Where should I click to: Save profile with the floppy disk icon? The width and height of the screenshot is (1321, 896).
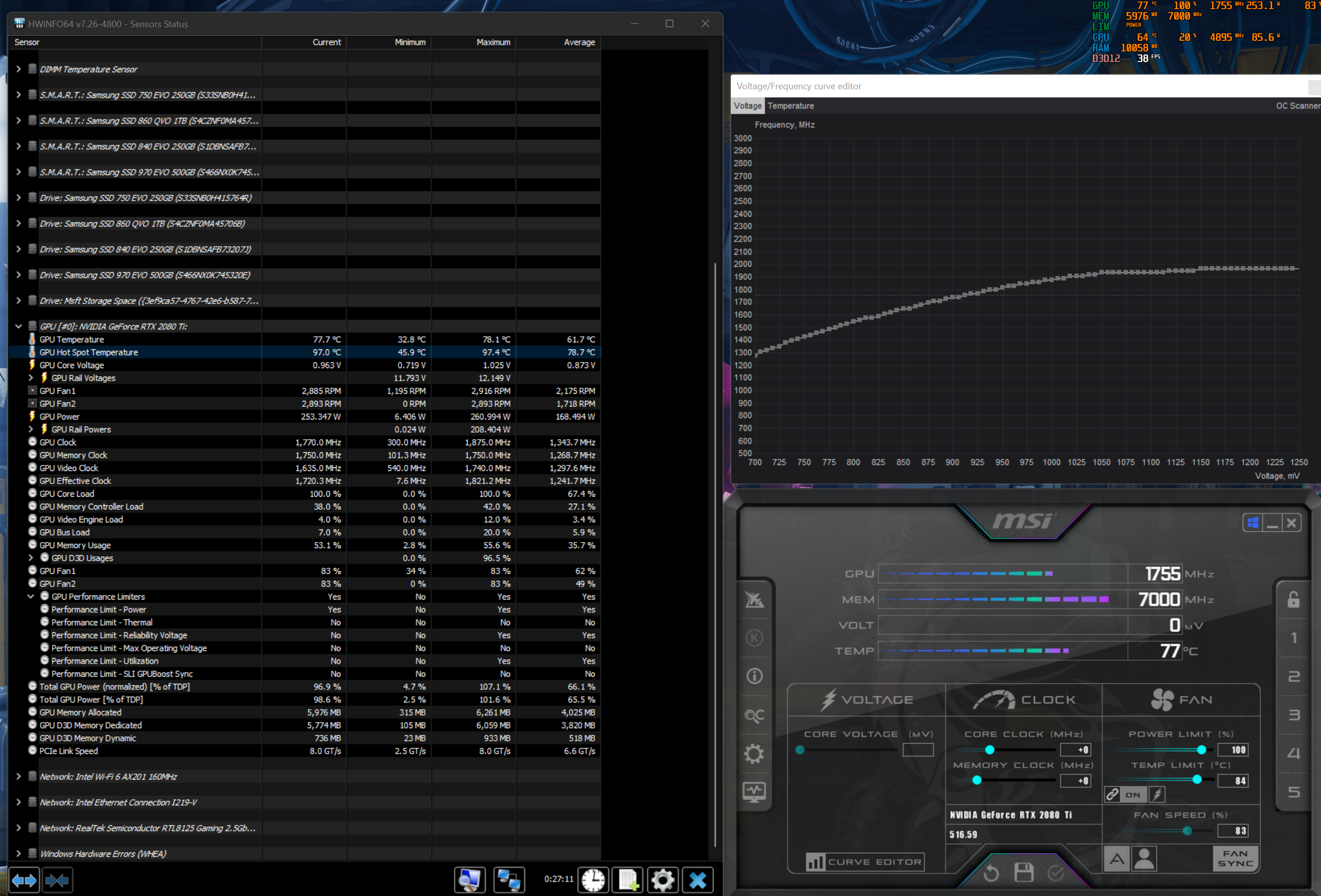coord(1024,872)
